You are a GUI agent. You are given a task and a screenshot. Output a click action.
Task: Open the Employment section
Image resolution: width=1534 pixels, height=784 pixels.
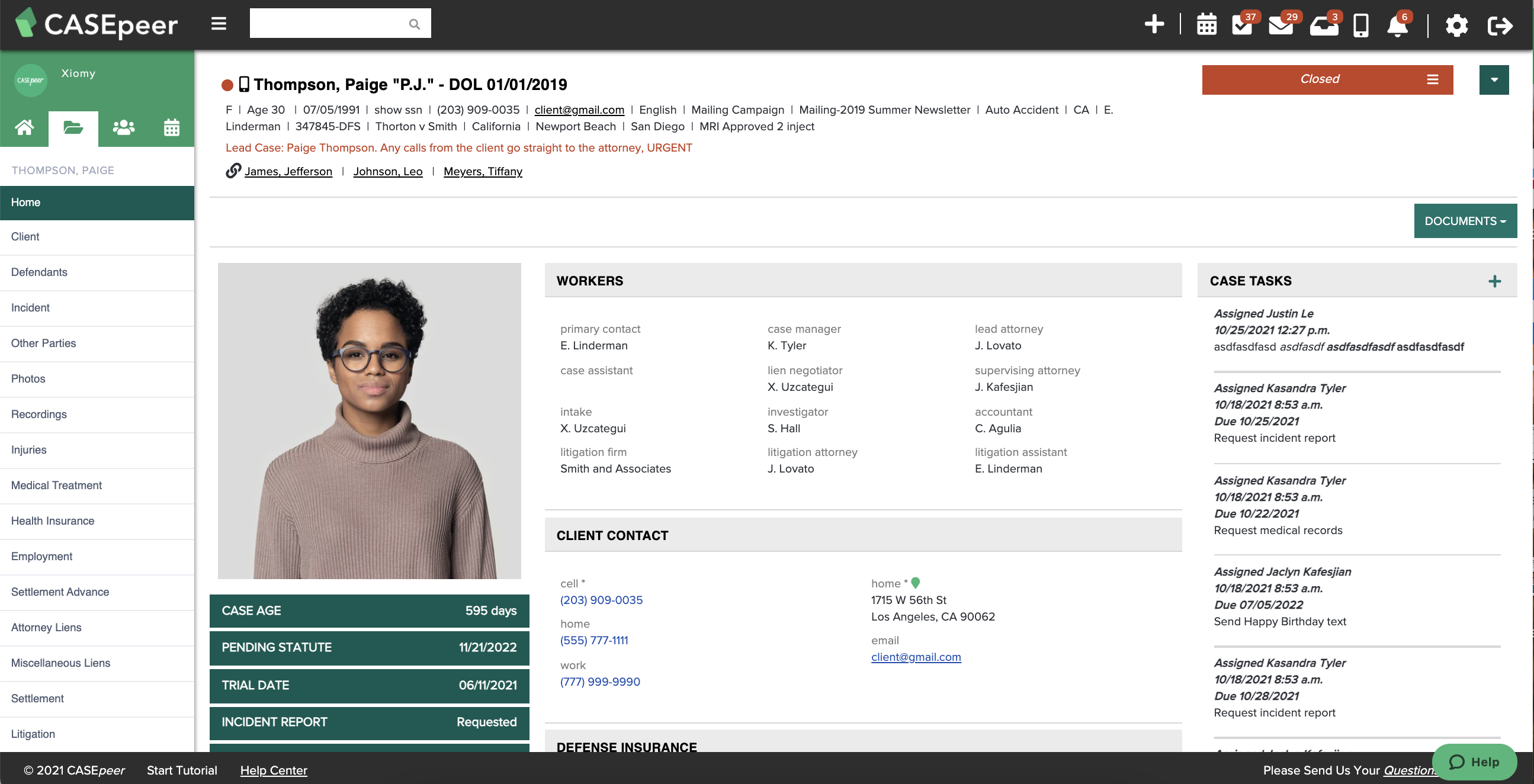97,557
